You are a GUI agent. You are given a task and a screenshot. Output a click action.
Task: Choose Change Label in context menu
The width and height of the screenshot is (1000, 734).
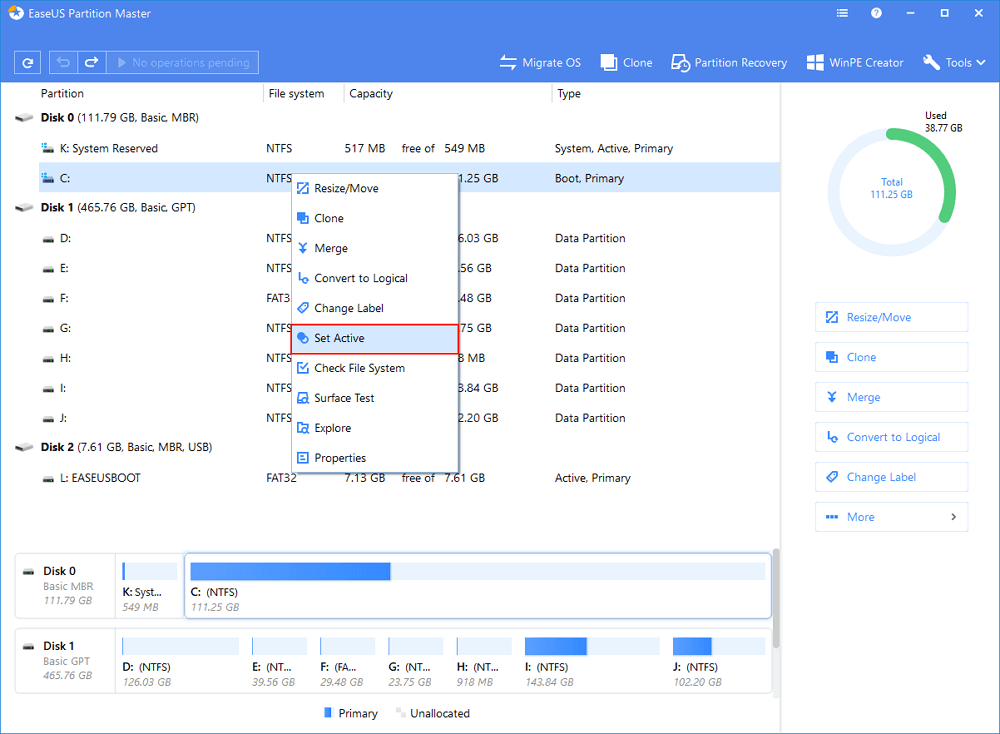[x=374, y=308]
